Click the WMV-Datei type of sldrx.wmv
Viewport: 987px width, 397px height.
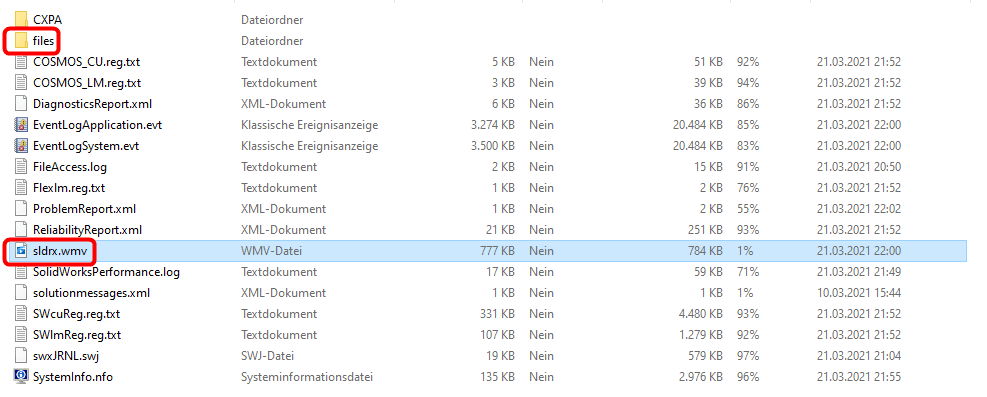[271, 251]
